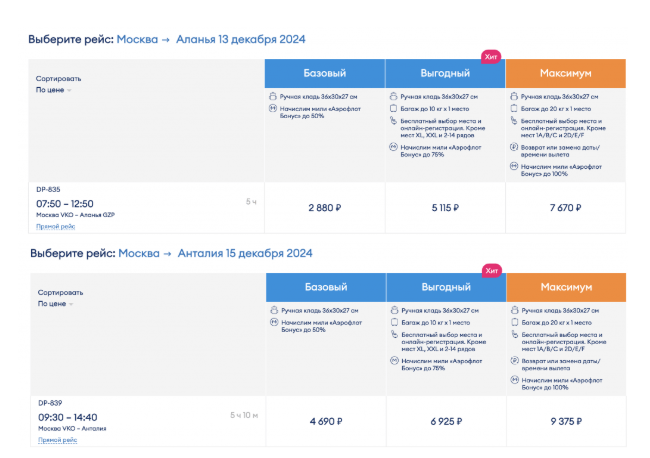Click refund icon in first Максимум tariff

514,147
